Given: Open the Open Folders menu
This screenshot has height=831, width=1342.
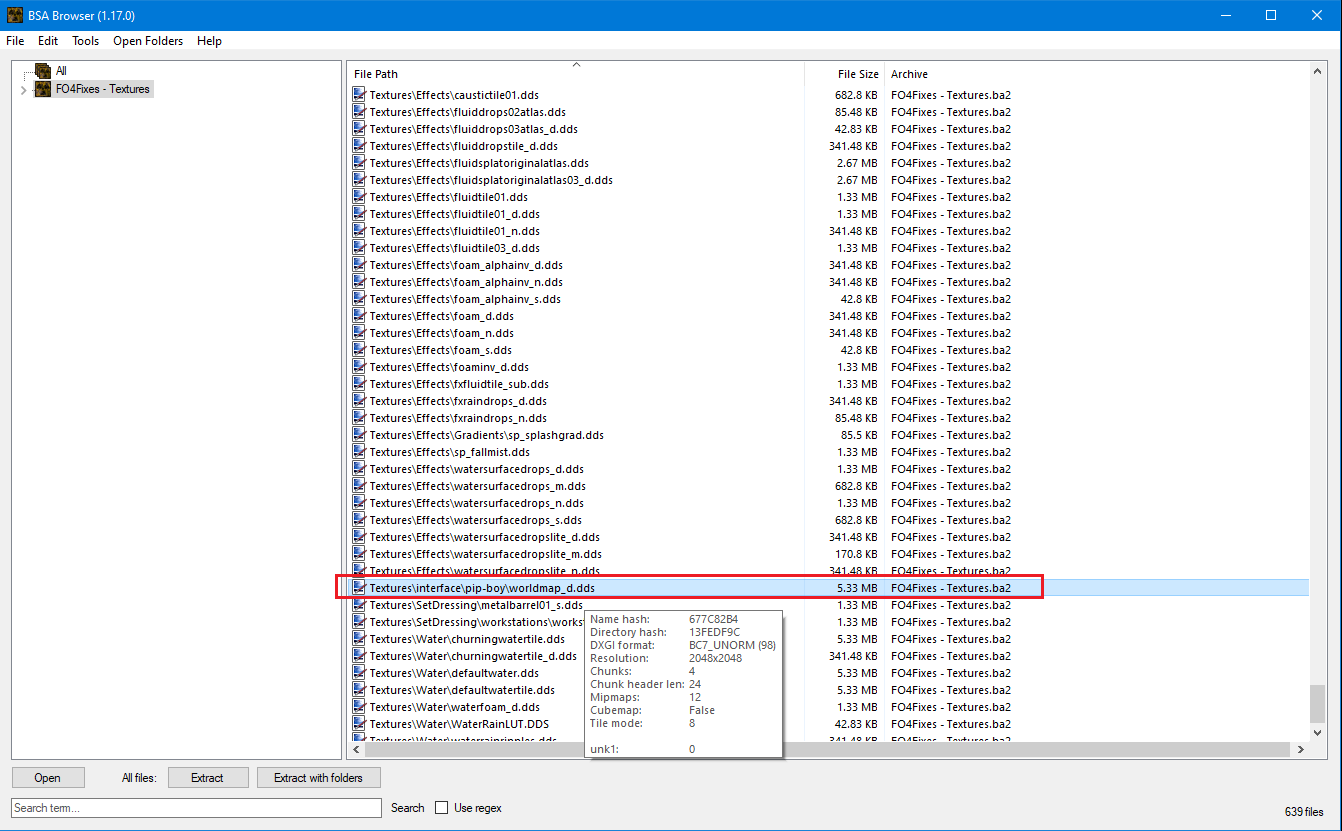Looking at the screenshot, I should tap(148, 41).
